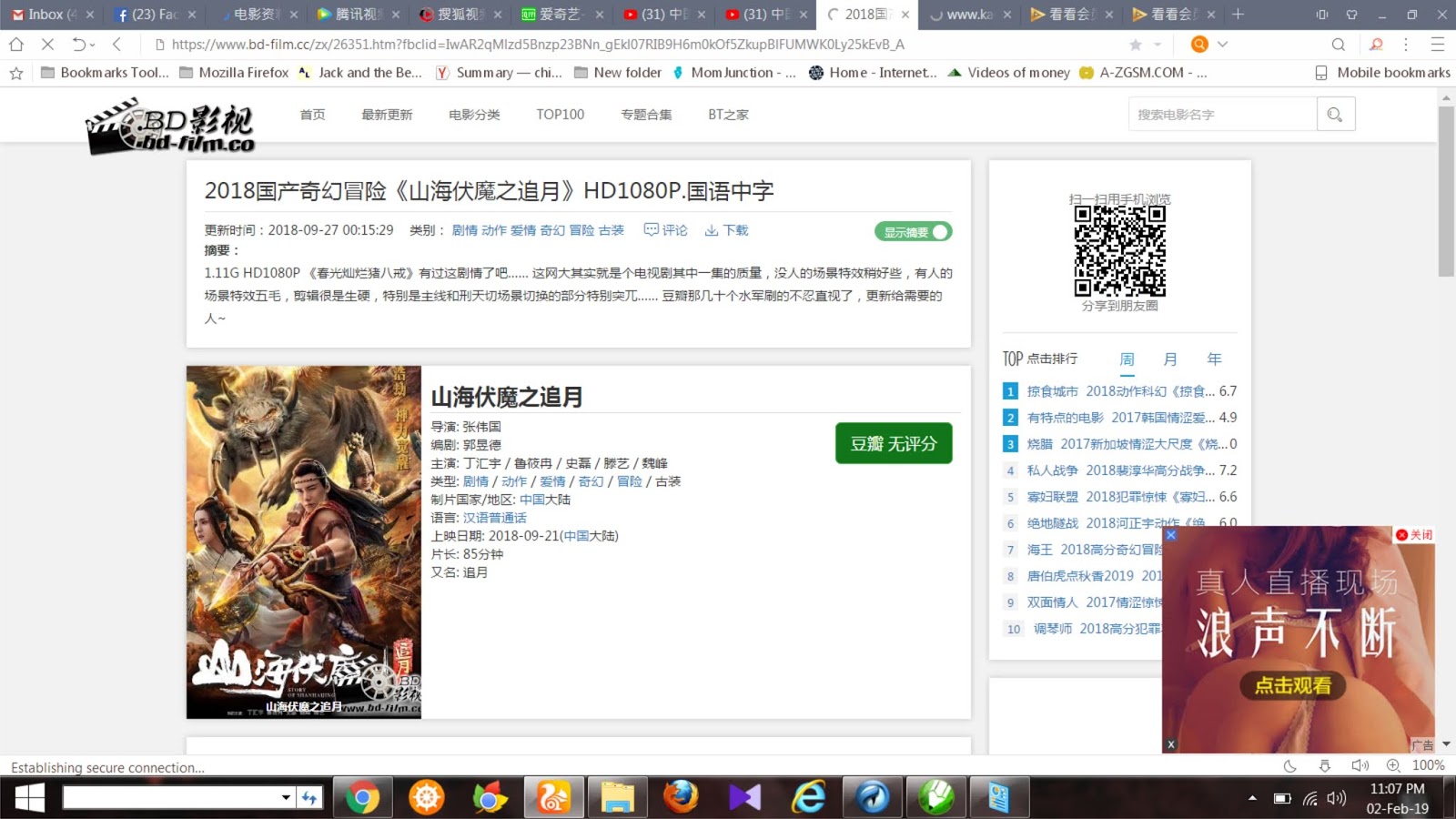Screen dimensions: 1456x819
Task: Open ranked movie 掠食城市 link
Action: (1121, 391)
